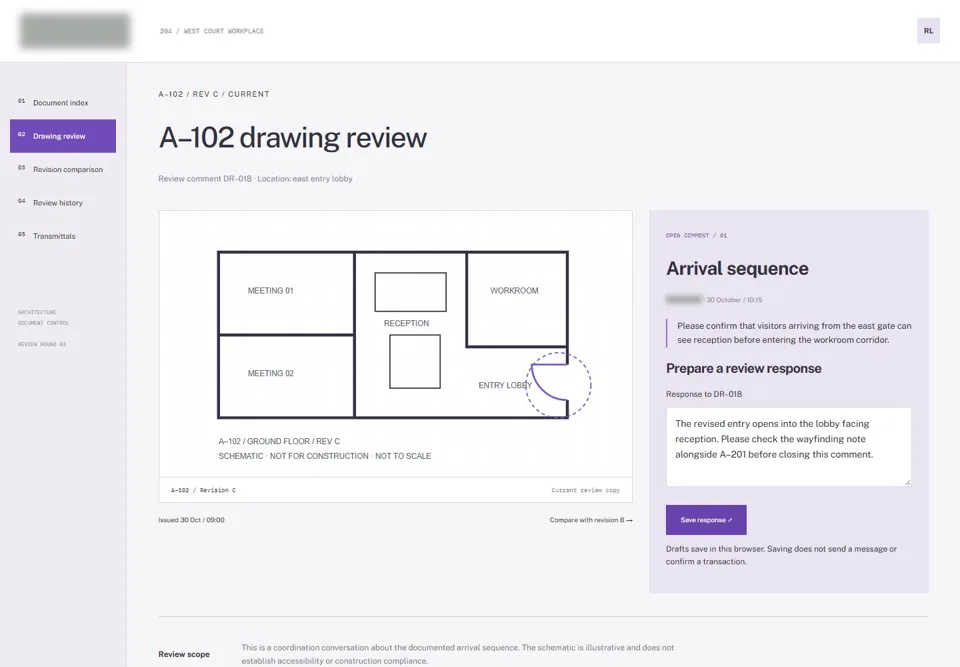Click the 'Review scope' label
Screen dimensions: 960x667
pyautogui.click(x=184, y=654)
